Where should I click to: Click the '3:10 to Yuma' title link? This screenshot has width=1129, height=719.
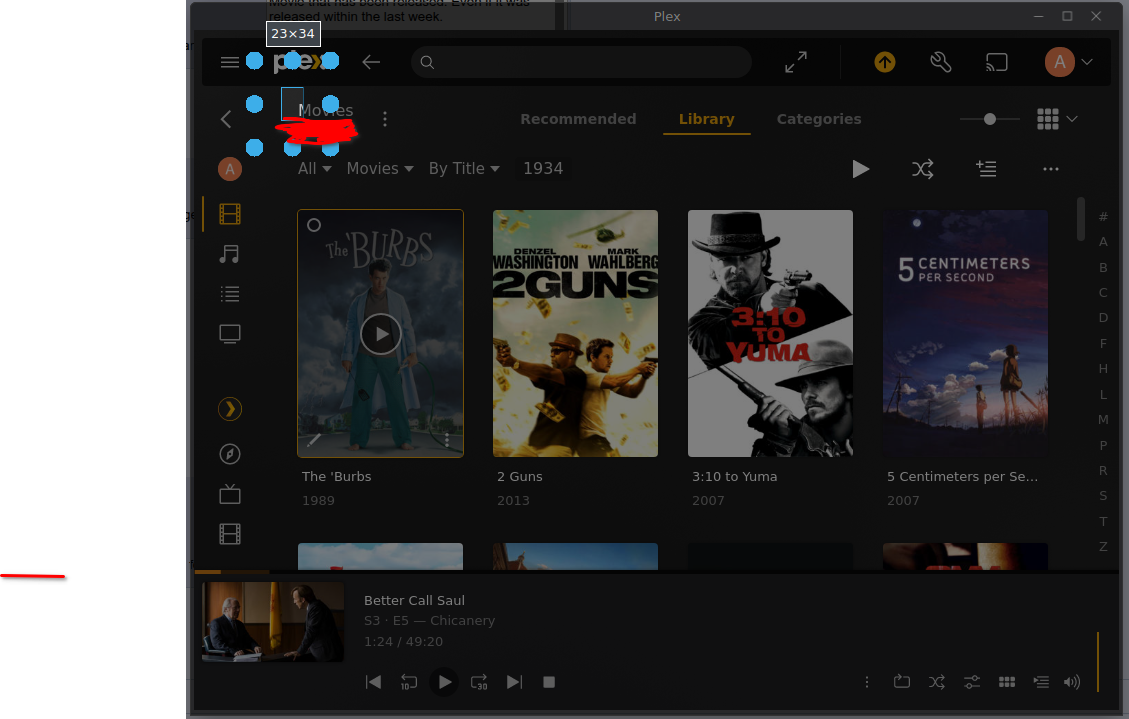click(734, 476)
